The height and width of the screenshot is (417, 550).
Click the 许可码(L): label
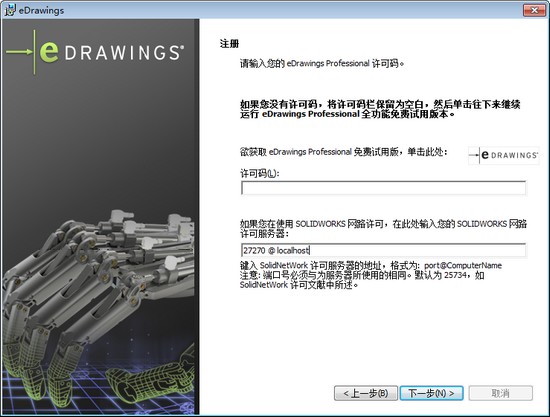[260, 173]
